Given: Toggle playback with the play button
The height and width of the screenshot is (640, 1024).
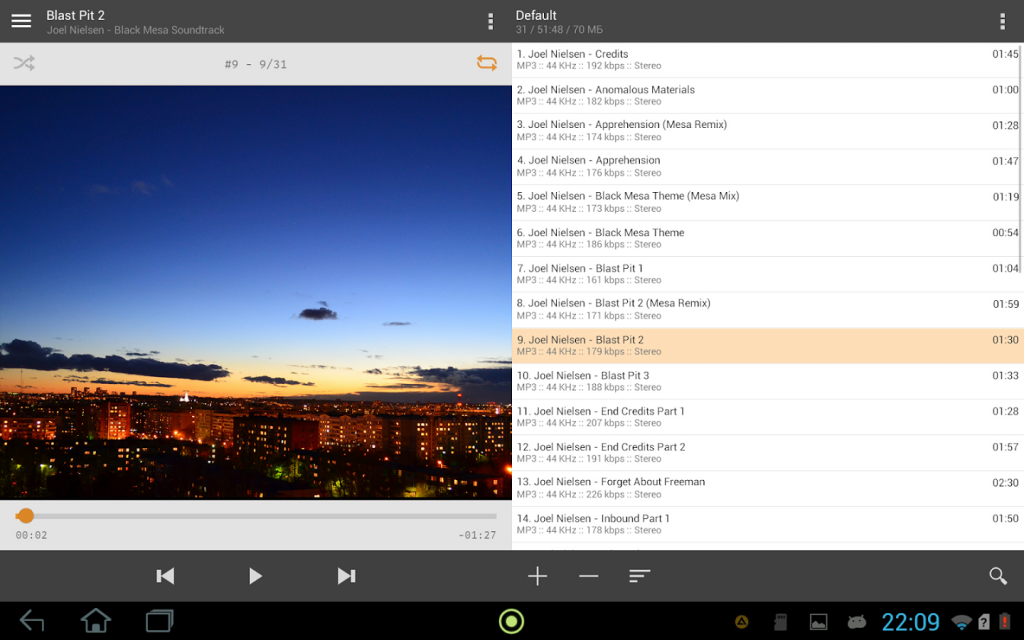Looking at the screenshot, I should click(255, 576).
